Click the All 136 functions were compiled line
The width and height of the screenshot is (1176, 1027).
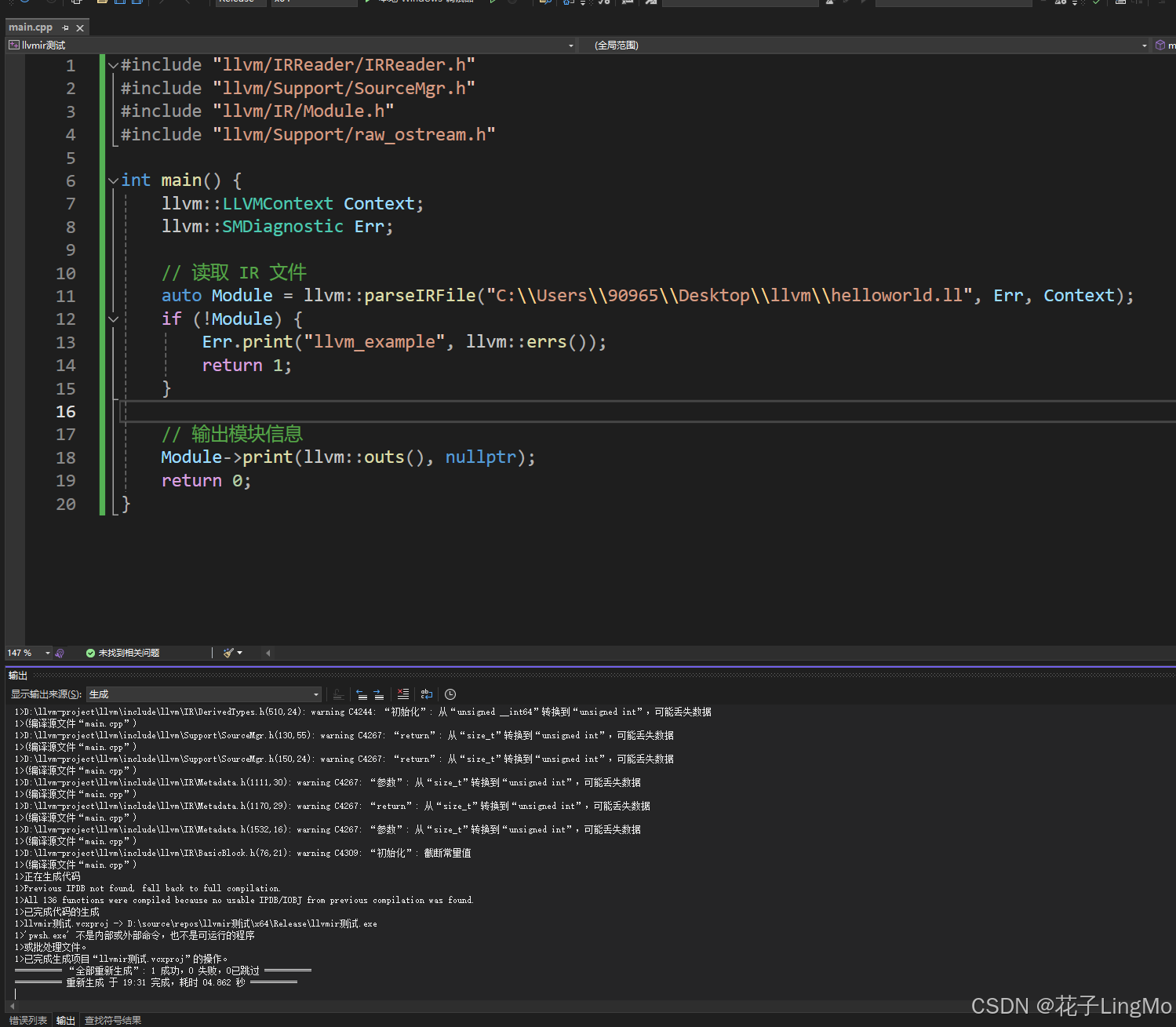244,901
